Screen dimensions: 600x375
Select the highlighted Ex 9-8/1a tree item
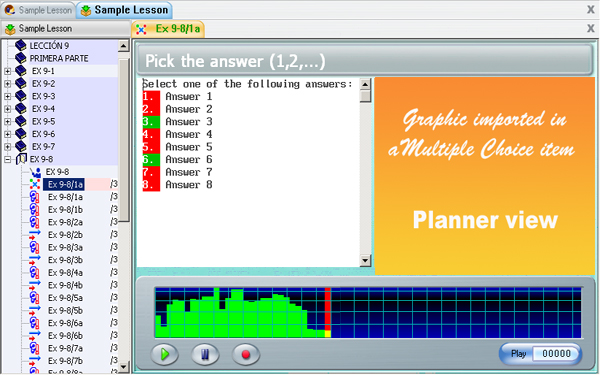[65, 184]
